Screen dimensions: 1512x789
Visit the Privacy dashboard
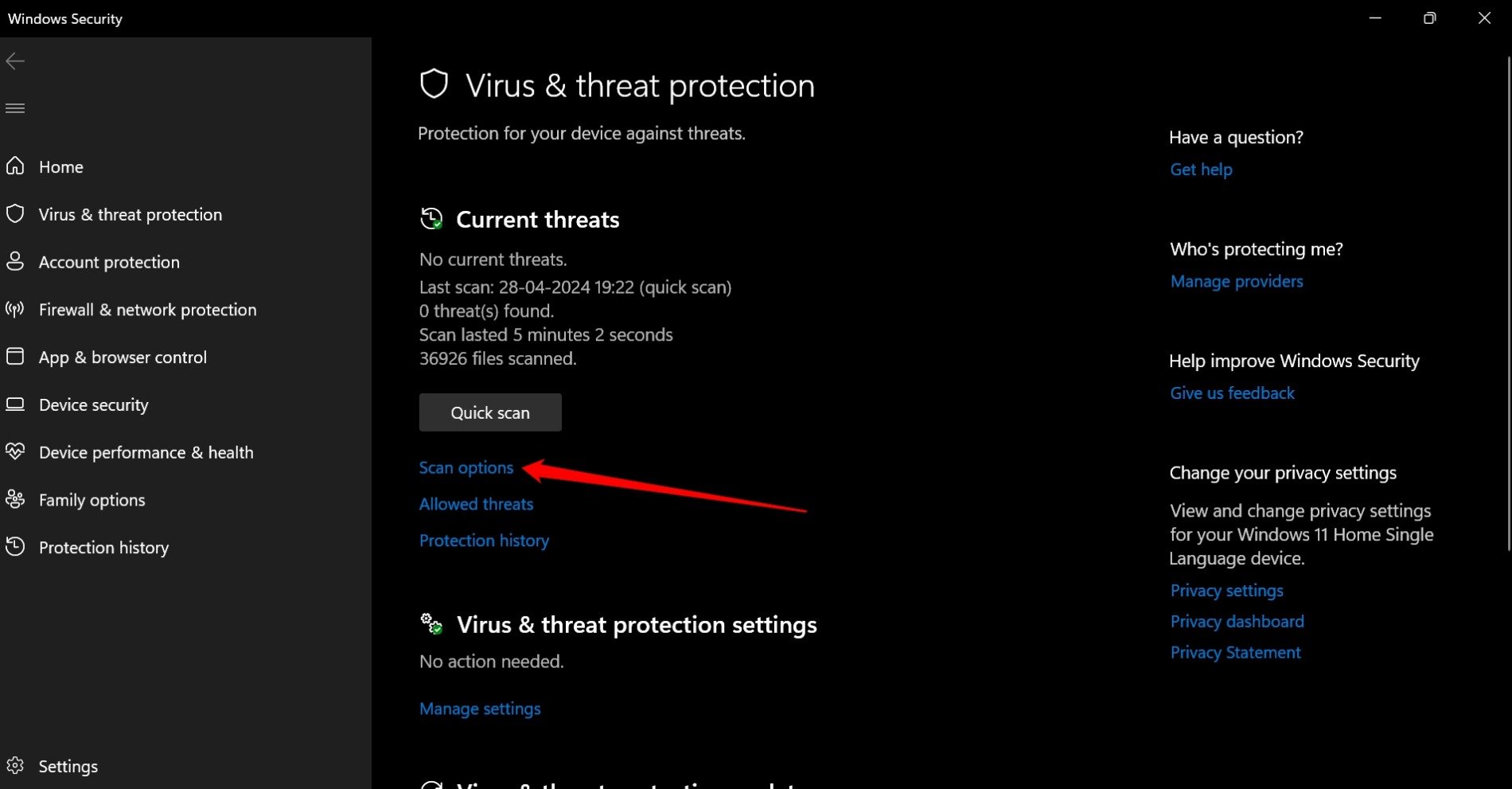tap(1237, 621)
